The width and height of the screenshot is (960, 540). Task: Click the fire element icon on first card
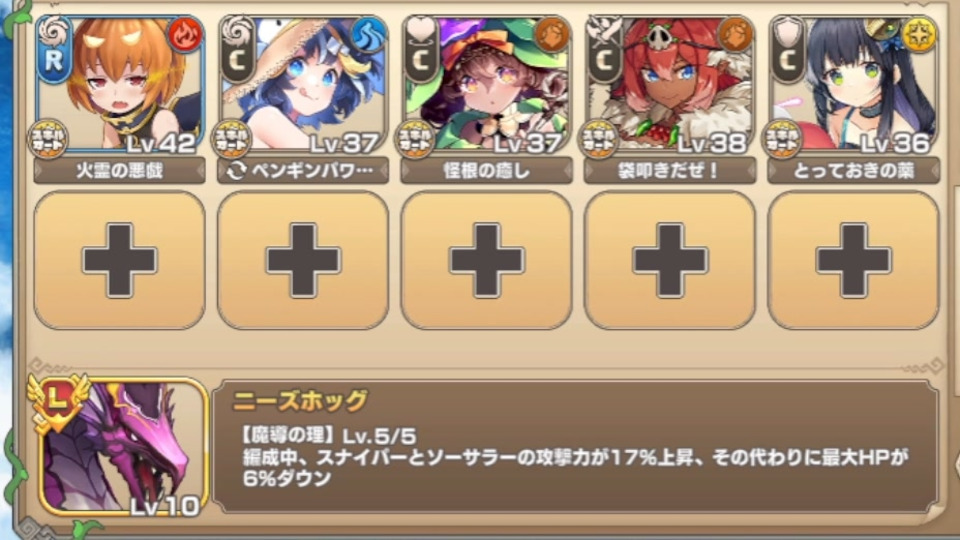tap(184, 35)
